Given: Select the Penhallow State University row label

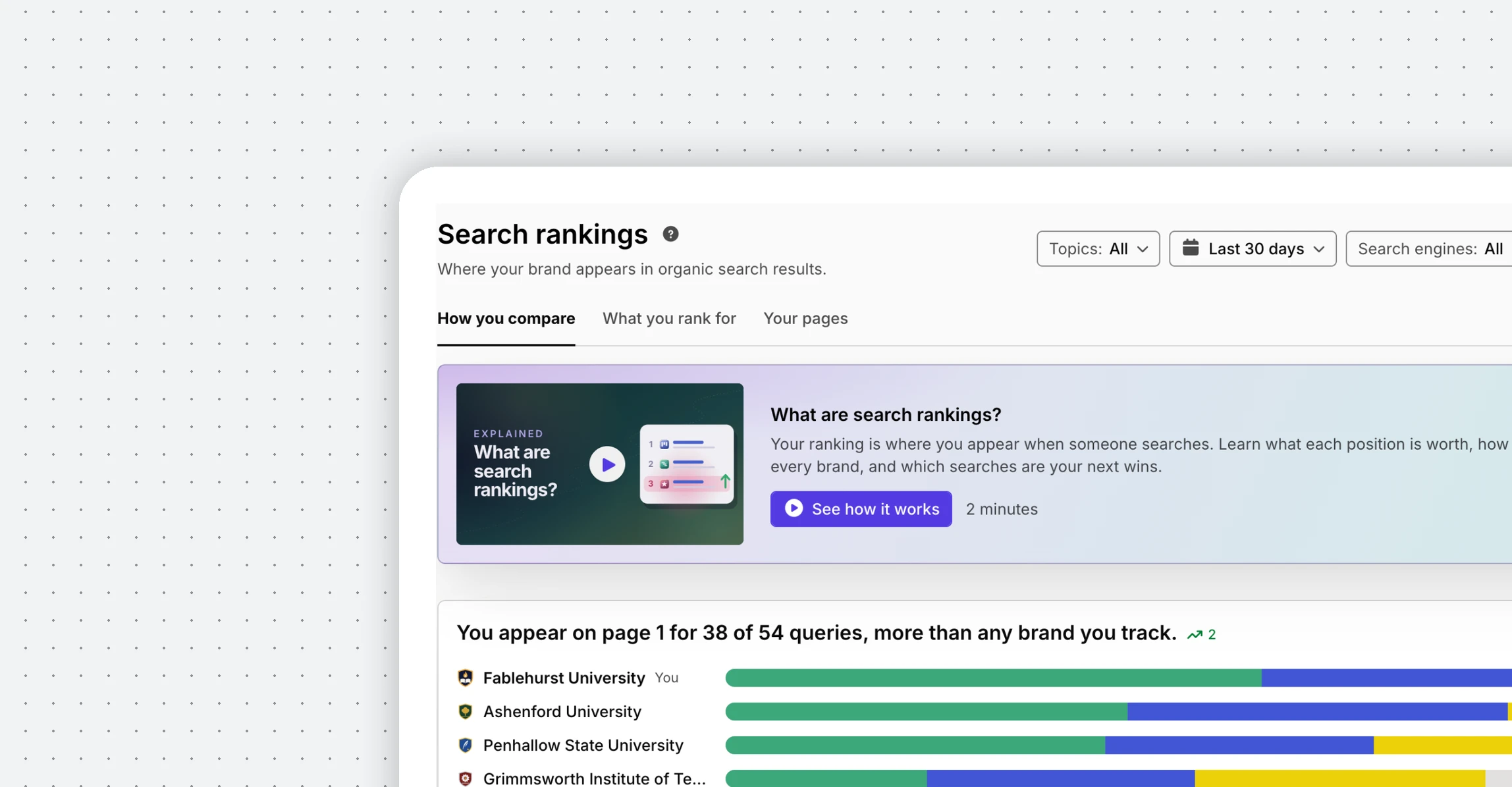Looking at the screenshot, I should pos(583,745).
